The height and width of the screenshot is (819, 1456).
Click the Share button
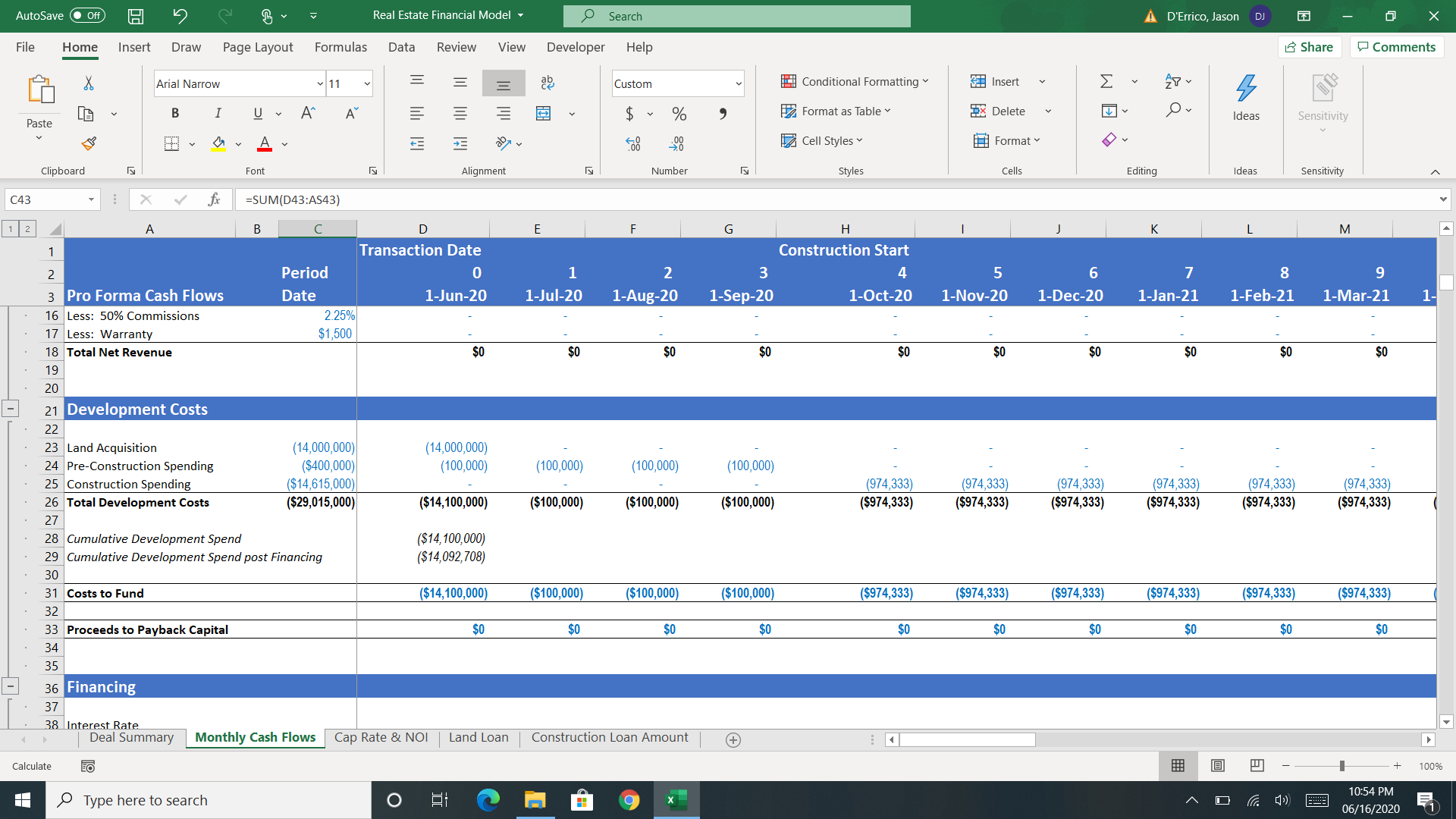pos(1310,46)
